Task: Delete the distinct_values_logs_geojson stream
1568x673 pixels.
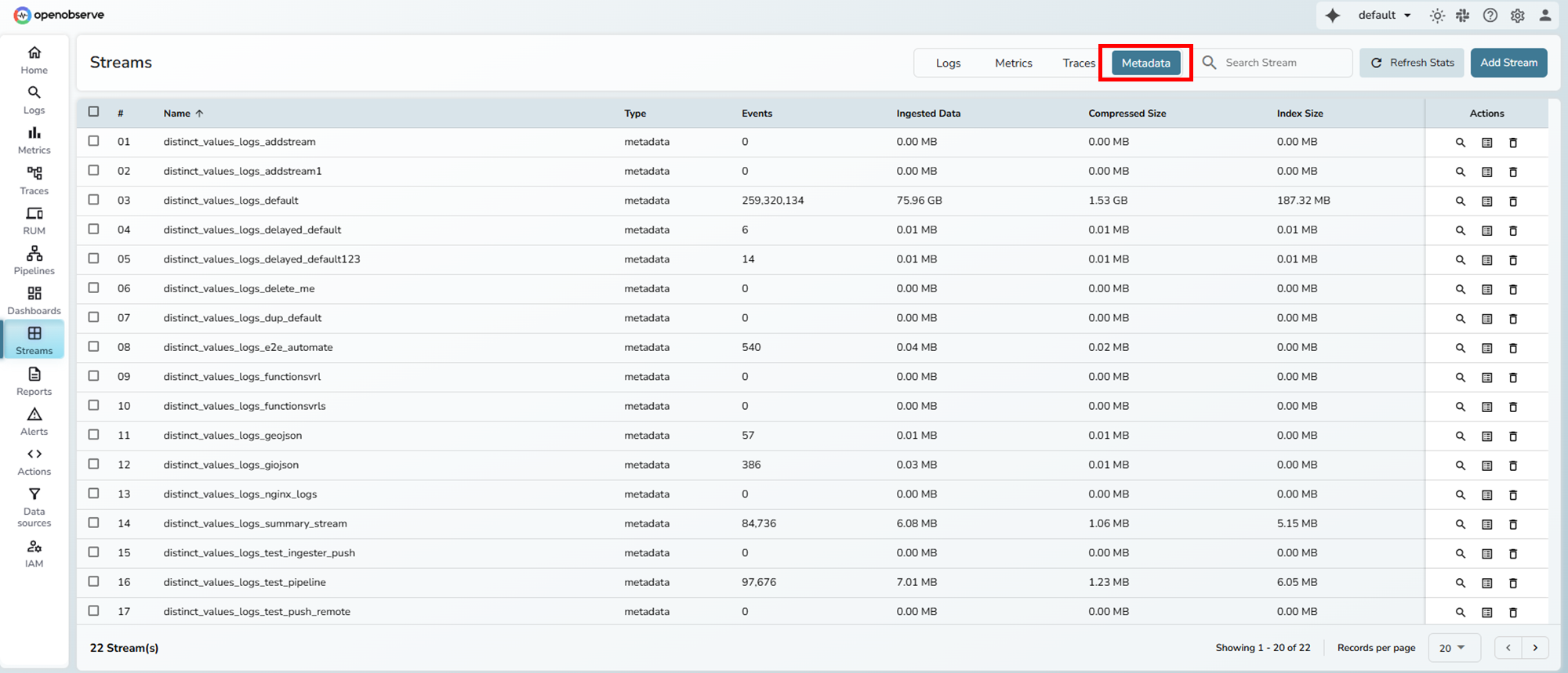Action: click(x=1513, y=436)
